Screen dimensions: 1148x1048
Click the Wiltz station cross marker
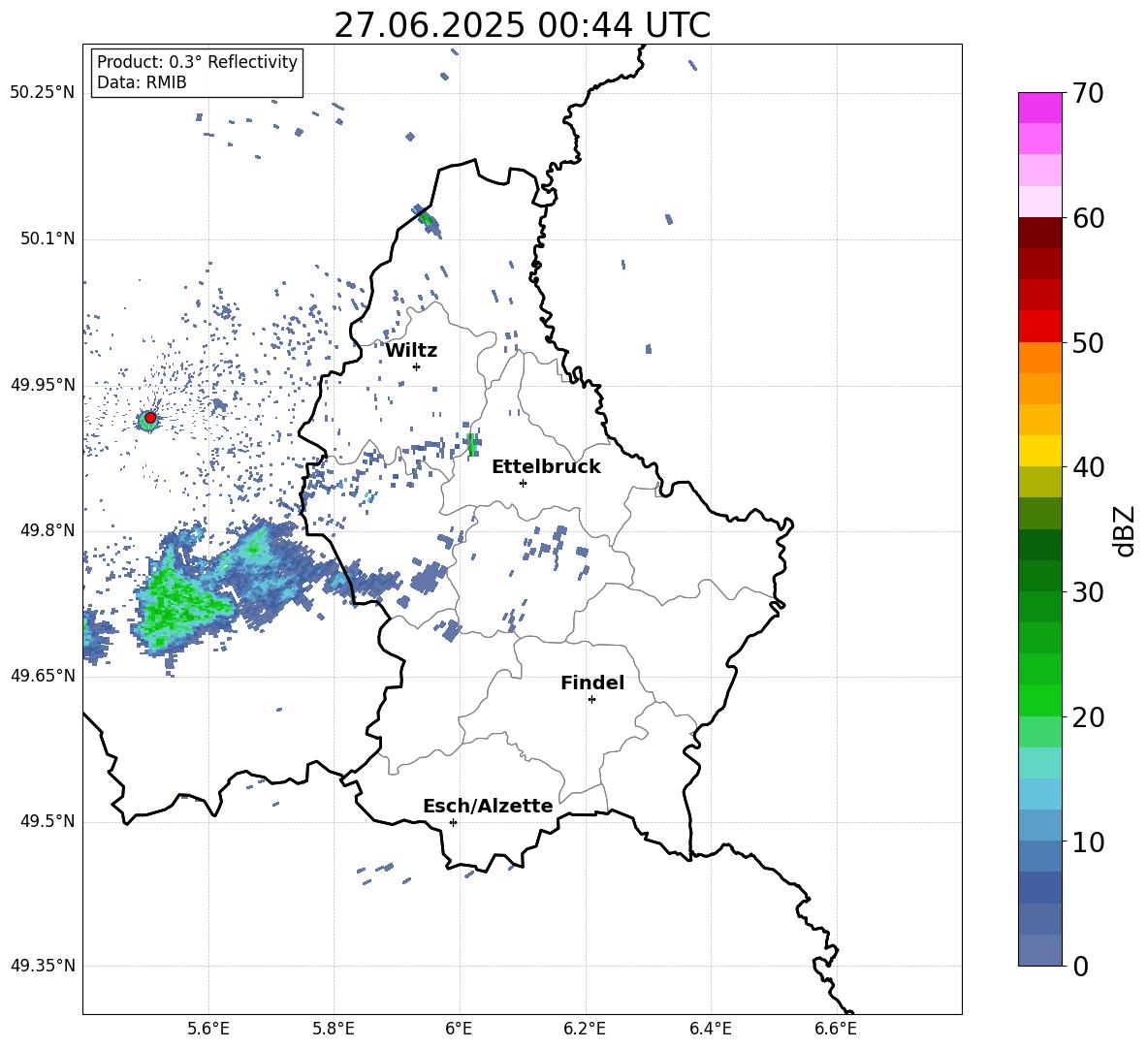[416, 366]
